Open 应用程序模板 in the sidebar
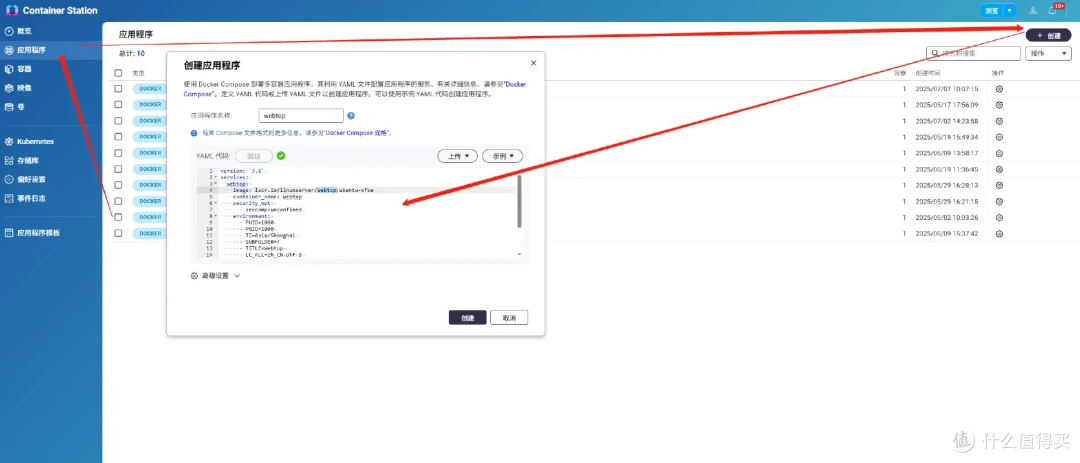The width and height of the screenshot is (1080, 463). [x=51, y=233]
